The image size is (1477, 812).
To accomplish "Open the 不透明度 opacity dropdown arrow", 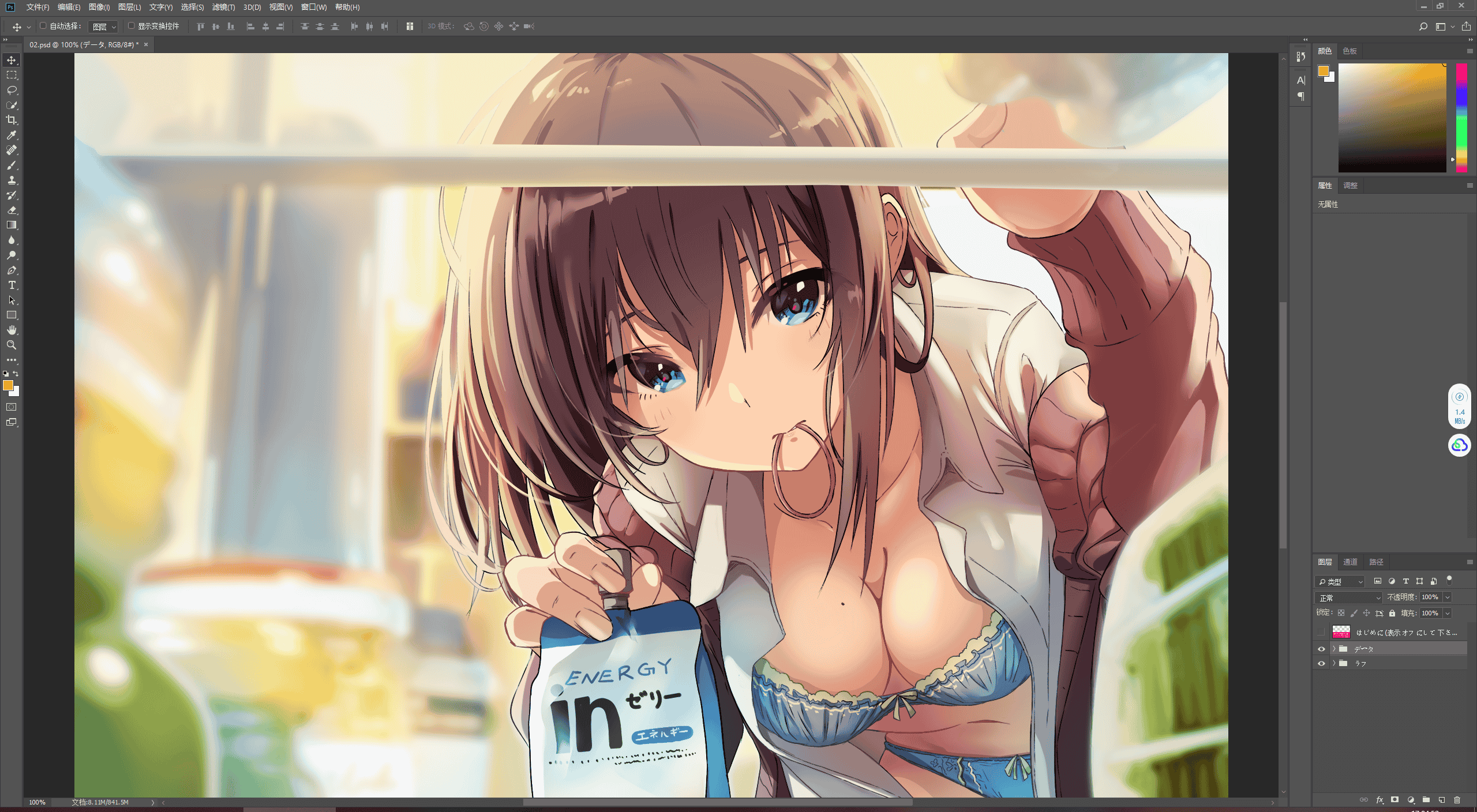I will click(x=1447, y=597).
